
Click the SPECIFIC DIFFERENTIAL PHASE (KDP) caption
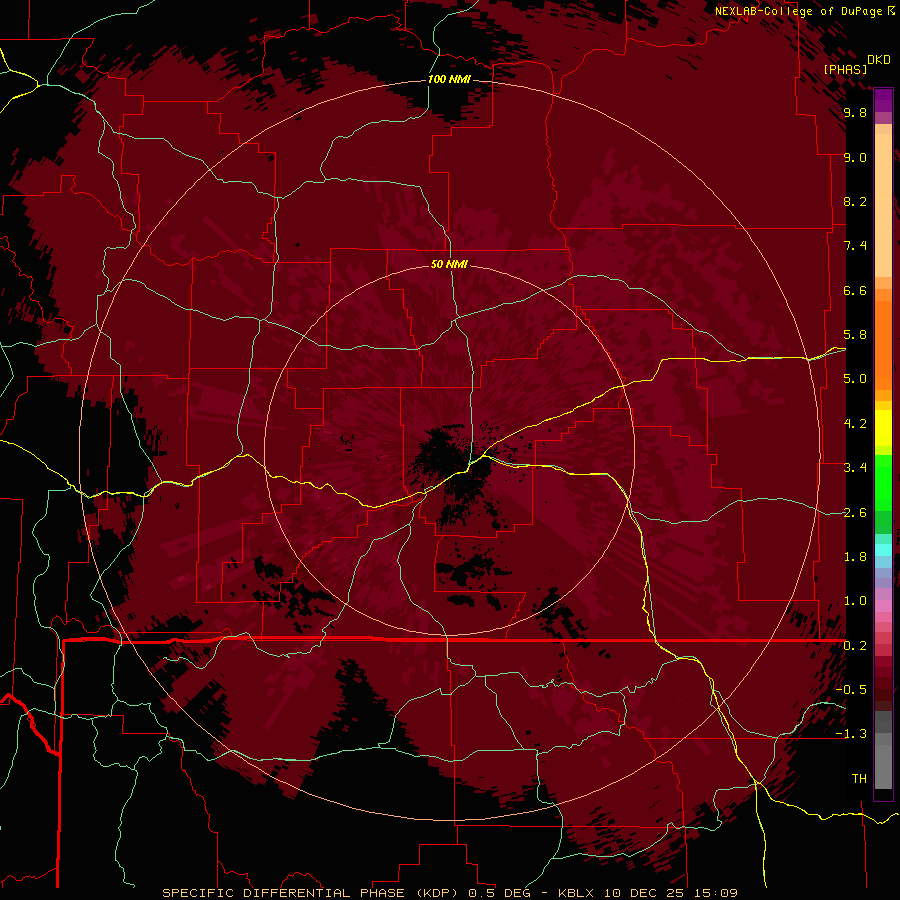[312, 893]
